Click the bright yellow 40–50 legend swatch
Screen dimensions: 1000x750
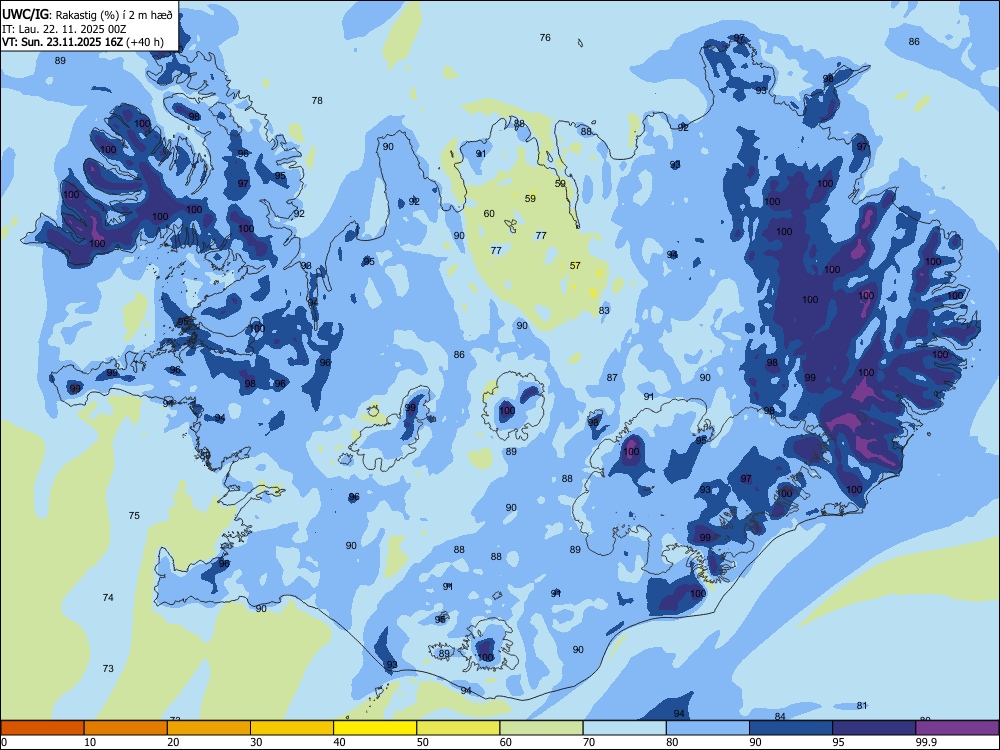(x=375, y=728)
